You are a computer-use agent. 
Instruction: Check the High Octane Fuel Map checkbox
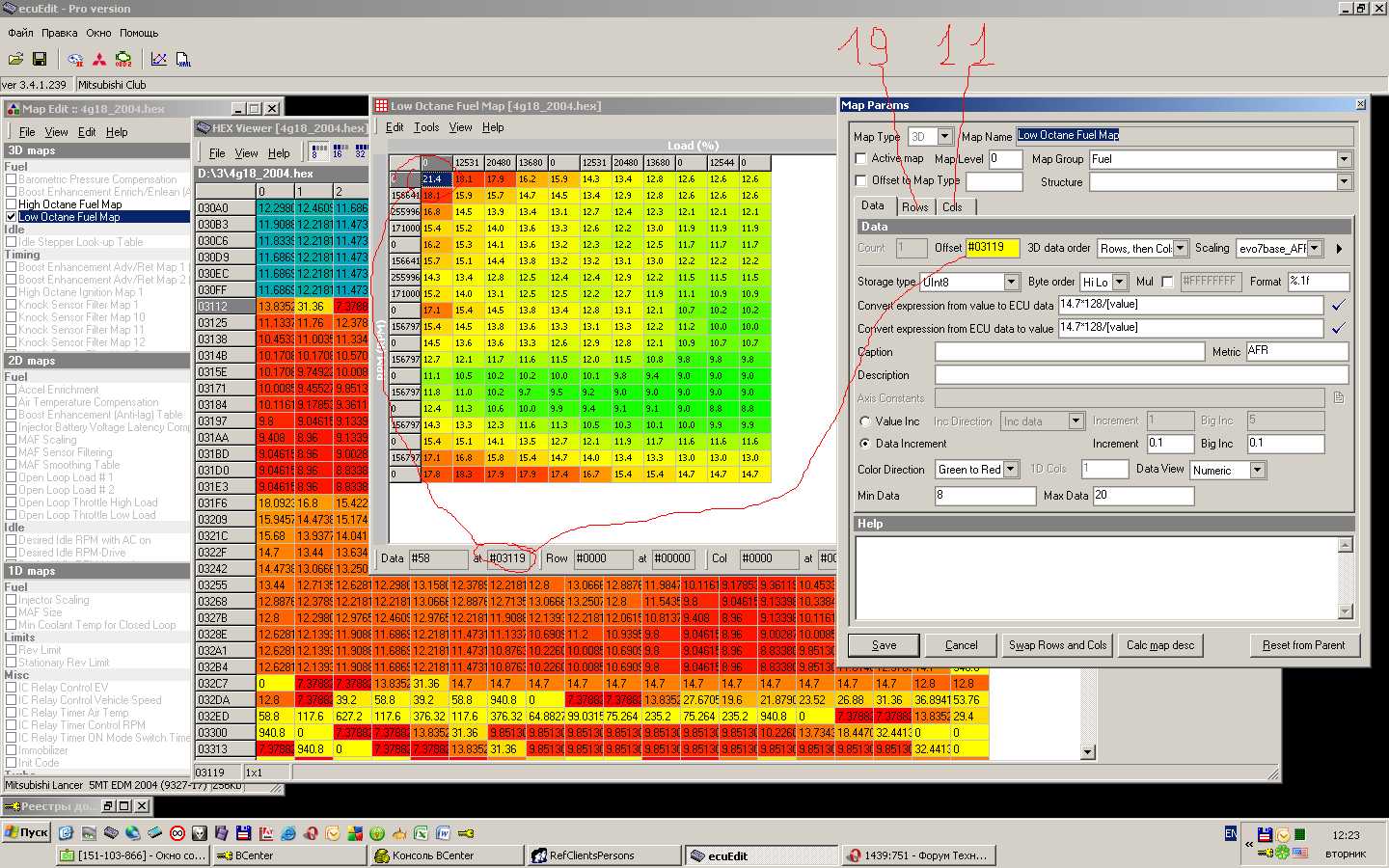pyautogui.click(x=11, y=204)
